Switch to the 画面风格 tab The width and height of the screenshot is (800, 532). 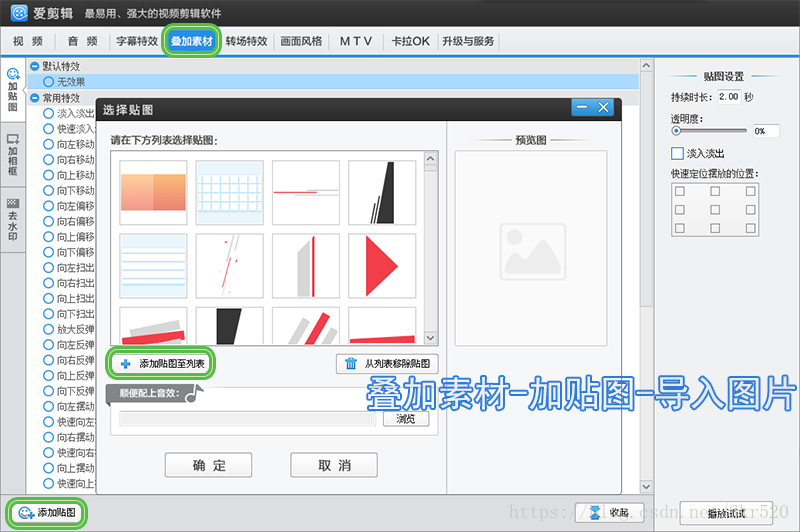(301, 41)
